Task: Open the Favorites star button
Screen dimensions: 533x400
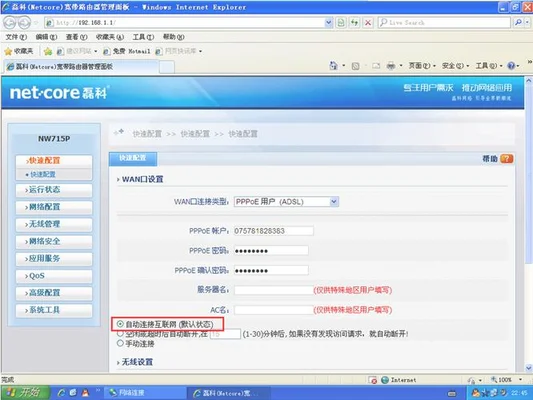Action: [19, 51]
